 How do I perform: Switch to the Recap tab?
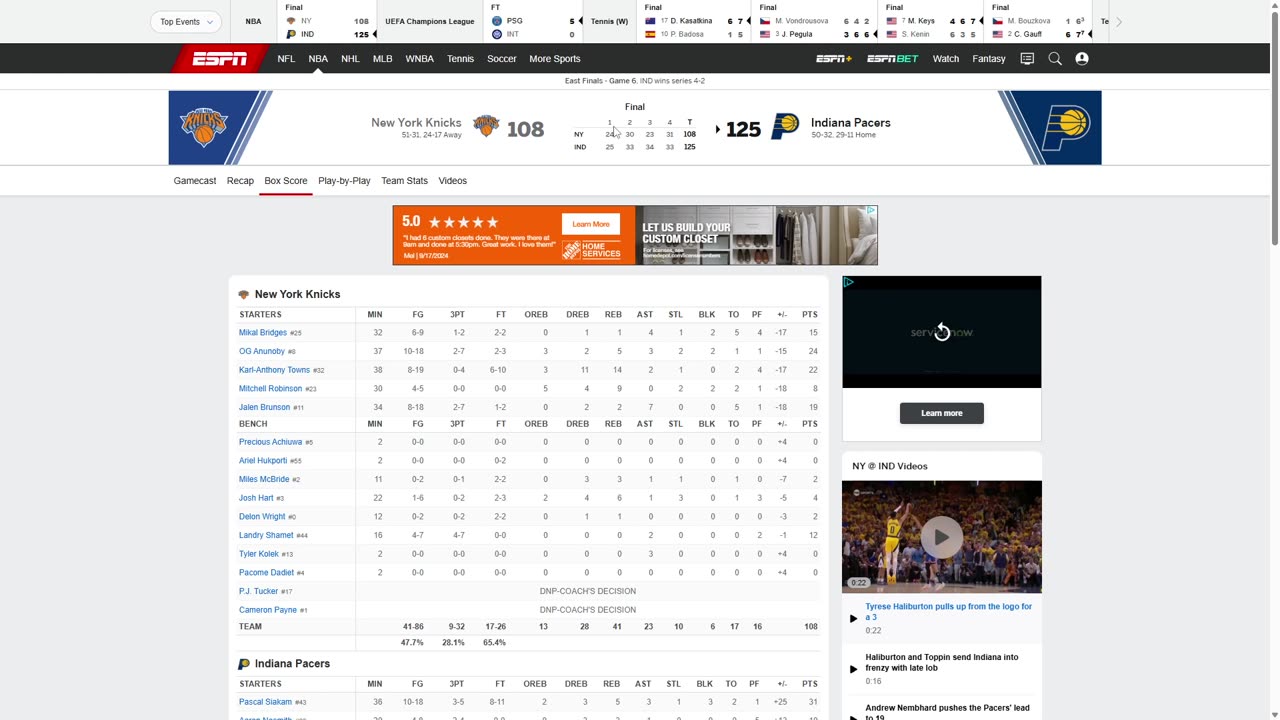coord(240,181)
